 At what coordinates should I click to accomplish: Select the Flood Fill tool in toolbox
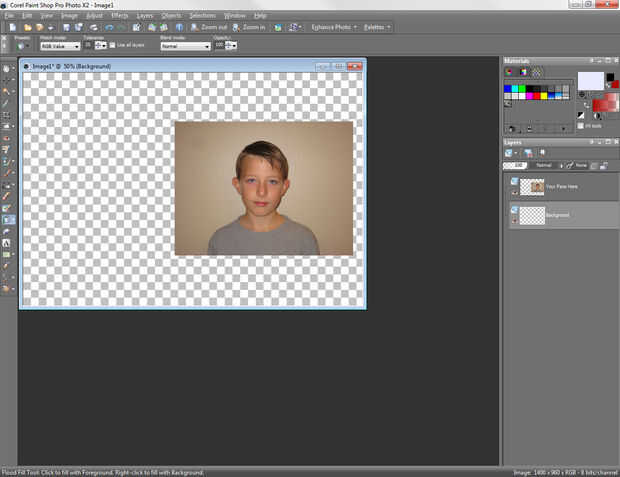click(8, 219)
